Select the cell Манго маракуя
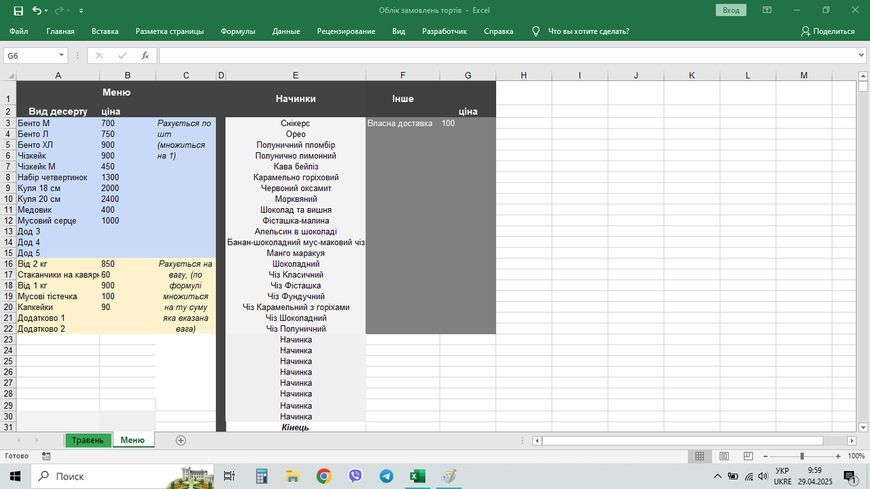870x489 pixels. [x=296, y=253]
